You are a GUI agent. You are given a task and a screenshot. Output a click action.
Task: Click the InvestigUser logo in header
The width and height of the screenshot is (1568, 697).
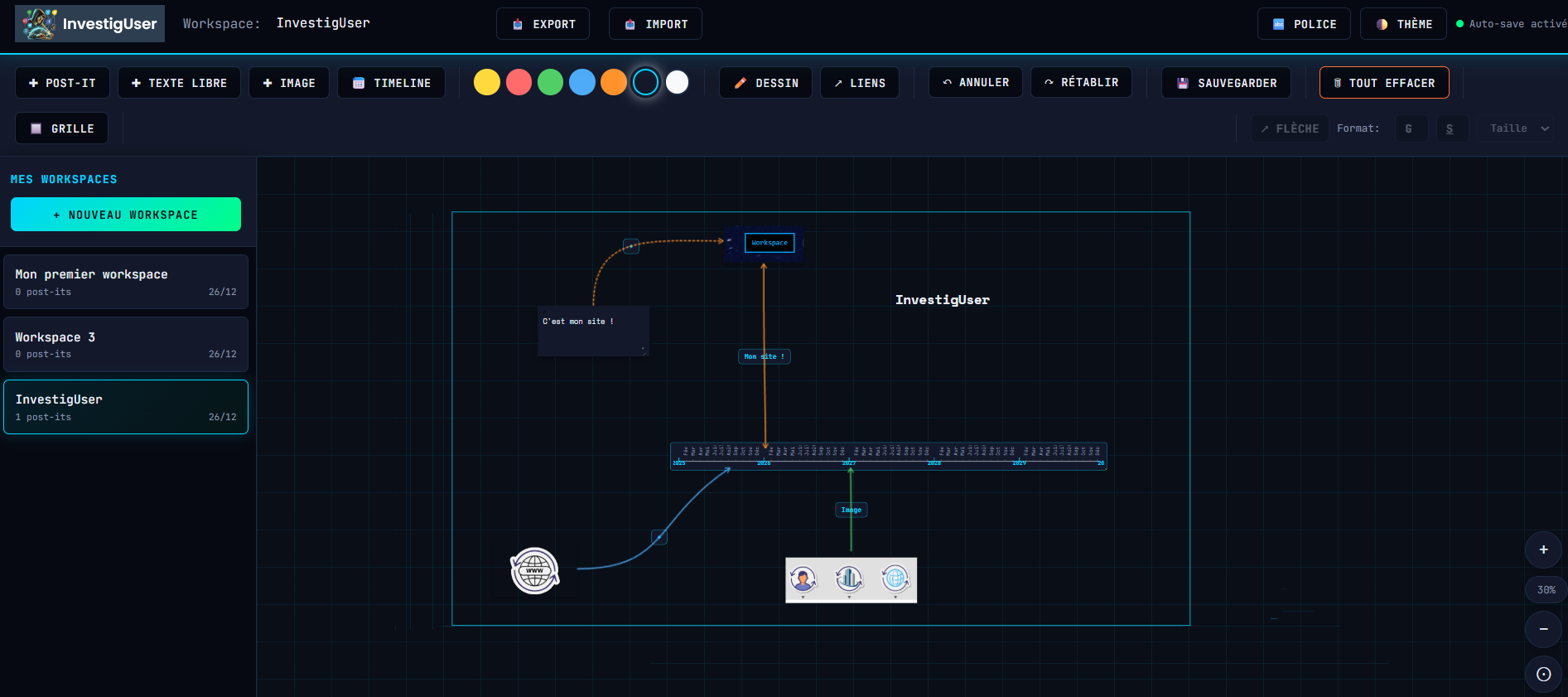tap(89, 24)
